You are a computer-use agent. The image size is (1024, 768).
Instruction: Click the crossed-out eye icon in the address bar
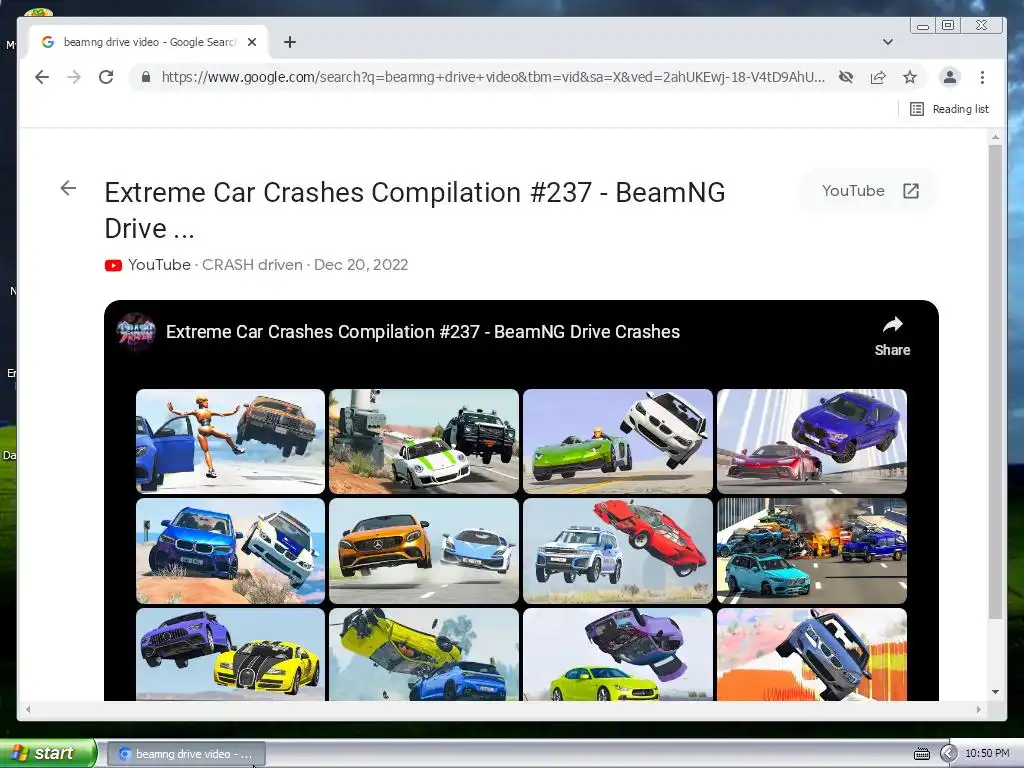point(846,77)
